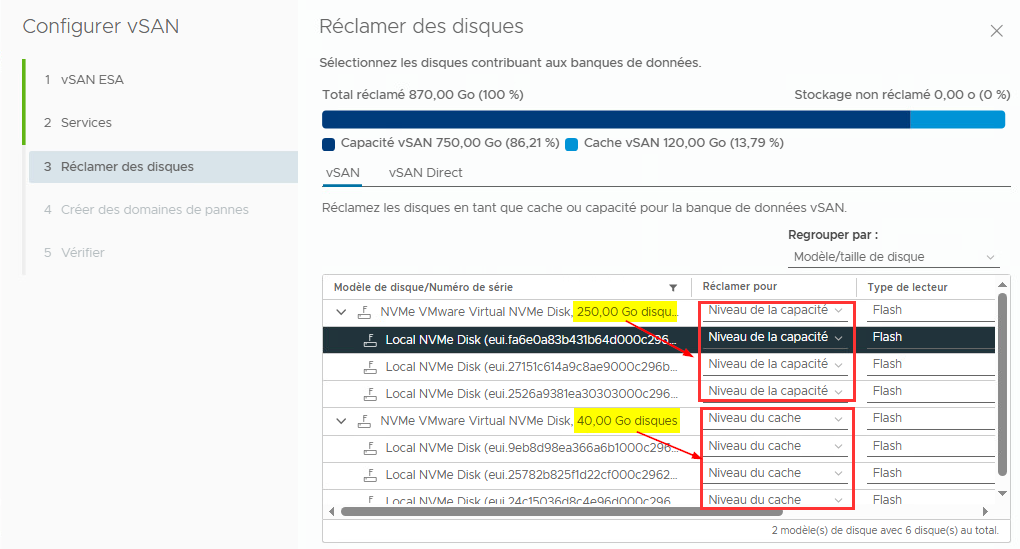Open the Regrouper par dropdown

pos(893,257)
